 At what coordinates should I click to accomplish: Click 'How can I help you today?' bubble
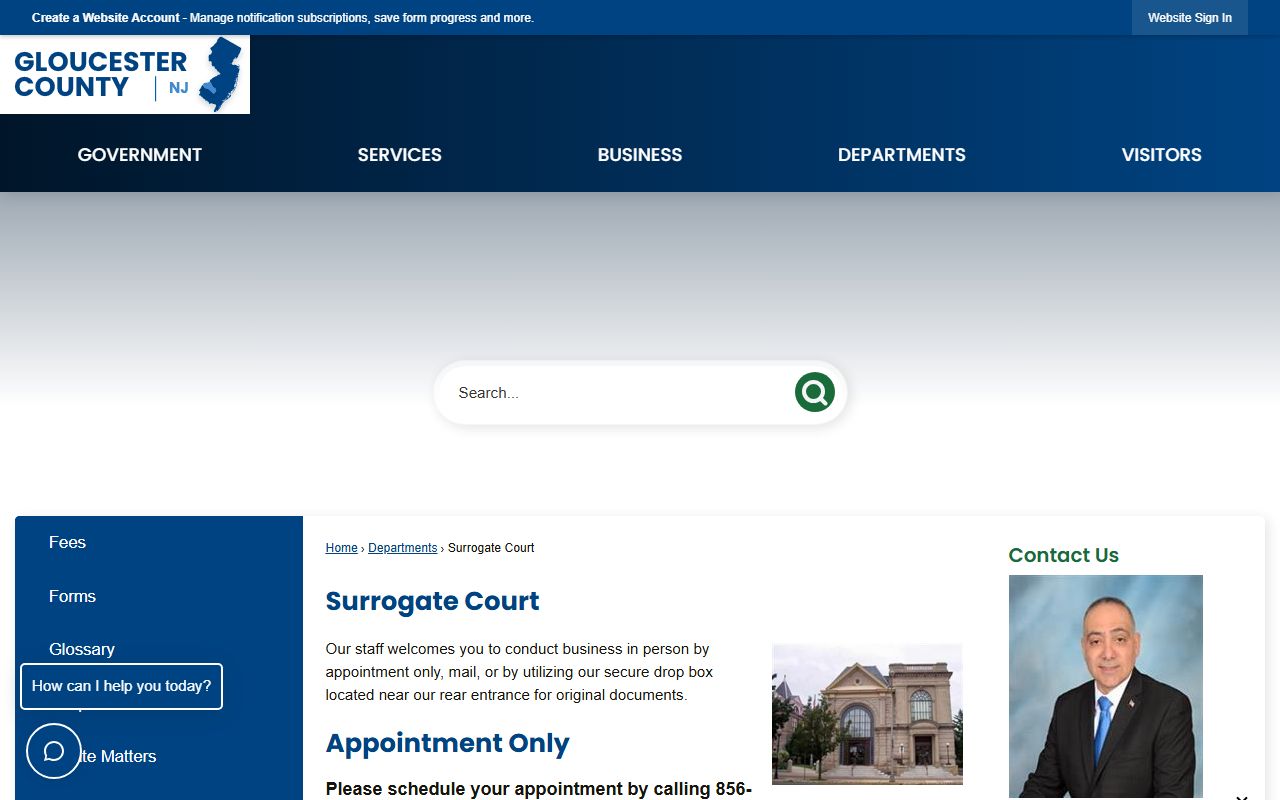tap(121, 686)
